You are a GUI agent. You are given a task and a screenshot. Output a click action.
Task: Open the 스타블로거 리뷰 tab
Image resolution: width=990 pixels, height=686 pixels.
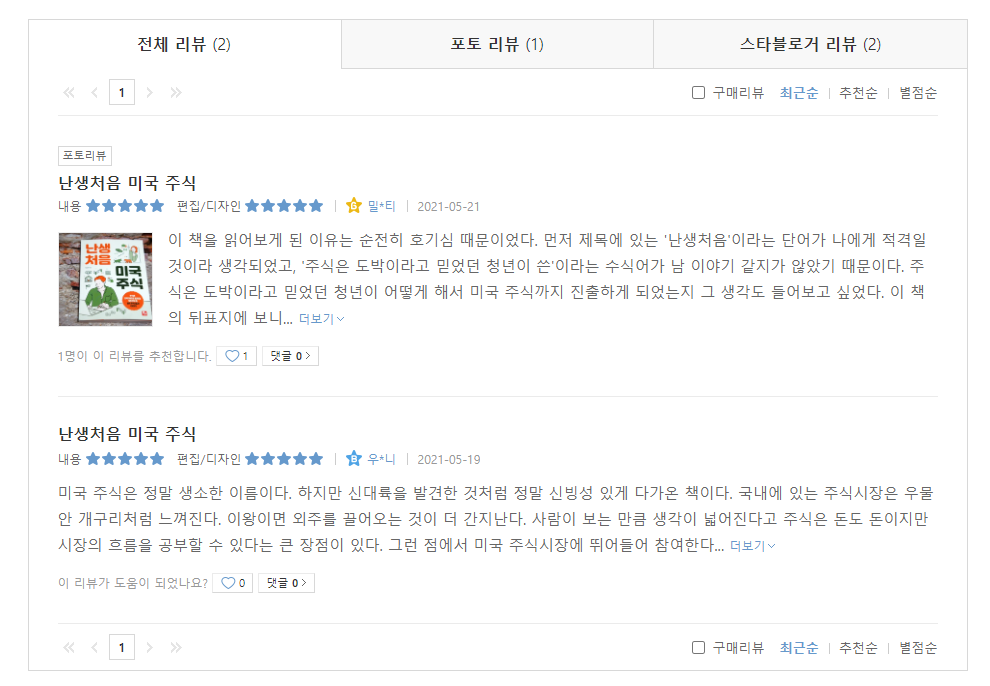(822, 42)
